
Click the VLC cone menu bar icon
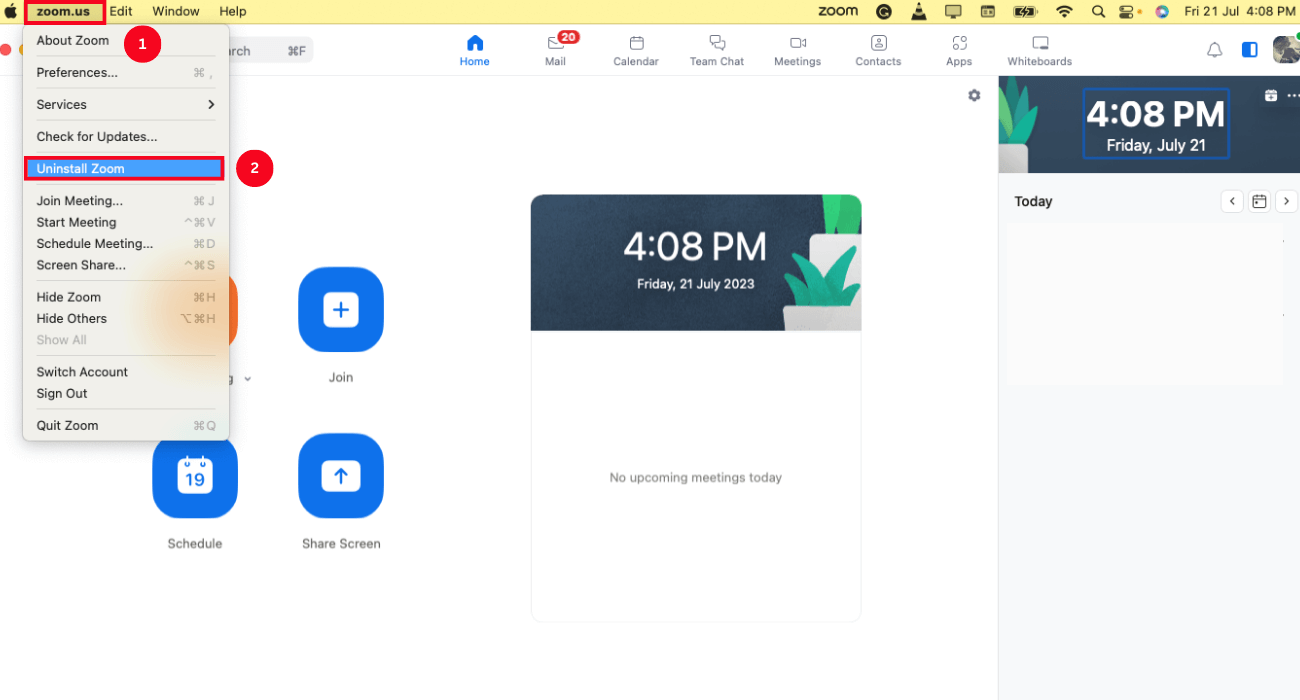pyautogui.click(x=918, y=12)
